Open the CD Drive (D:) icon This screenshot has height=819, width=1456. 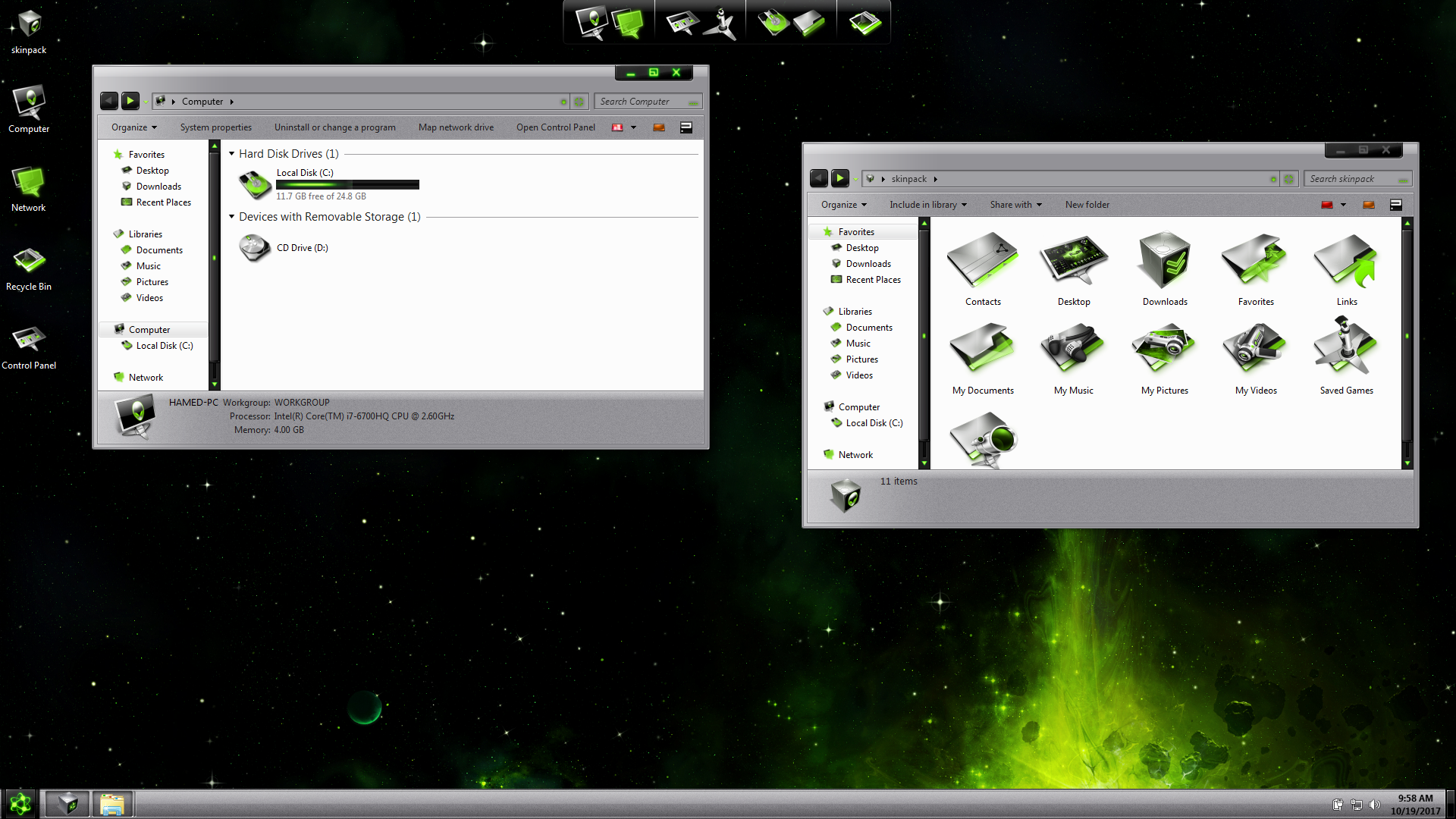point(255,248)
